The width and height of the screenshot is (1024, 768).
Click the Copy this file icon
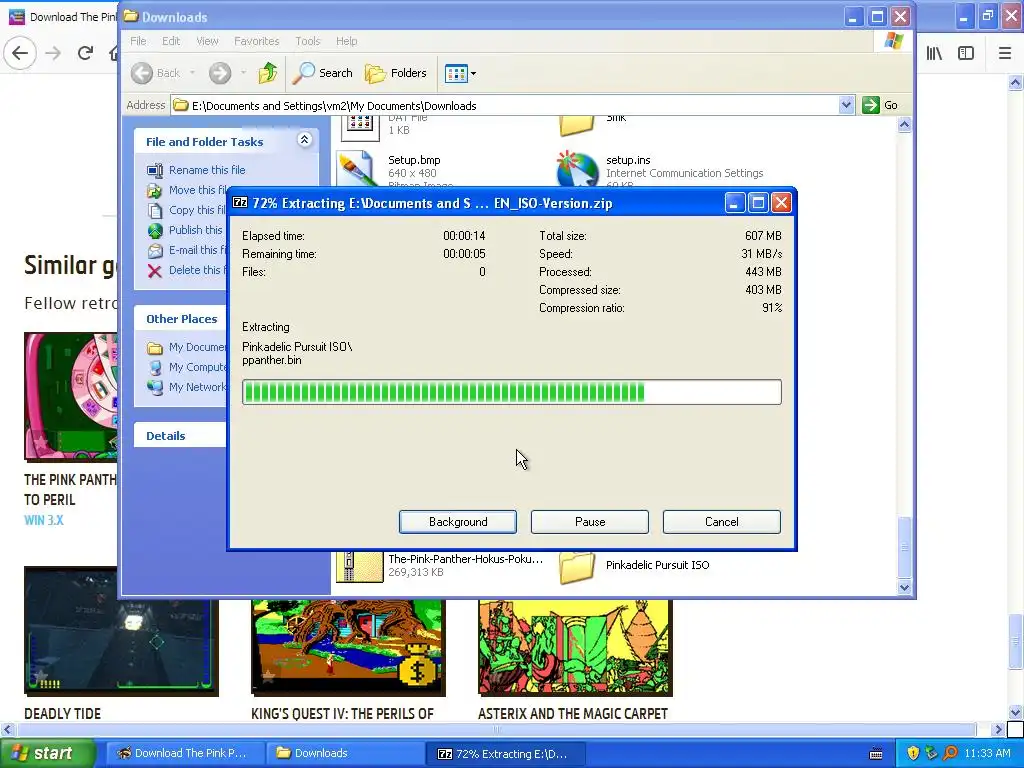pos(155,210)
